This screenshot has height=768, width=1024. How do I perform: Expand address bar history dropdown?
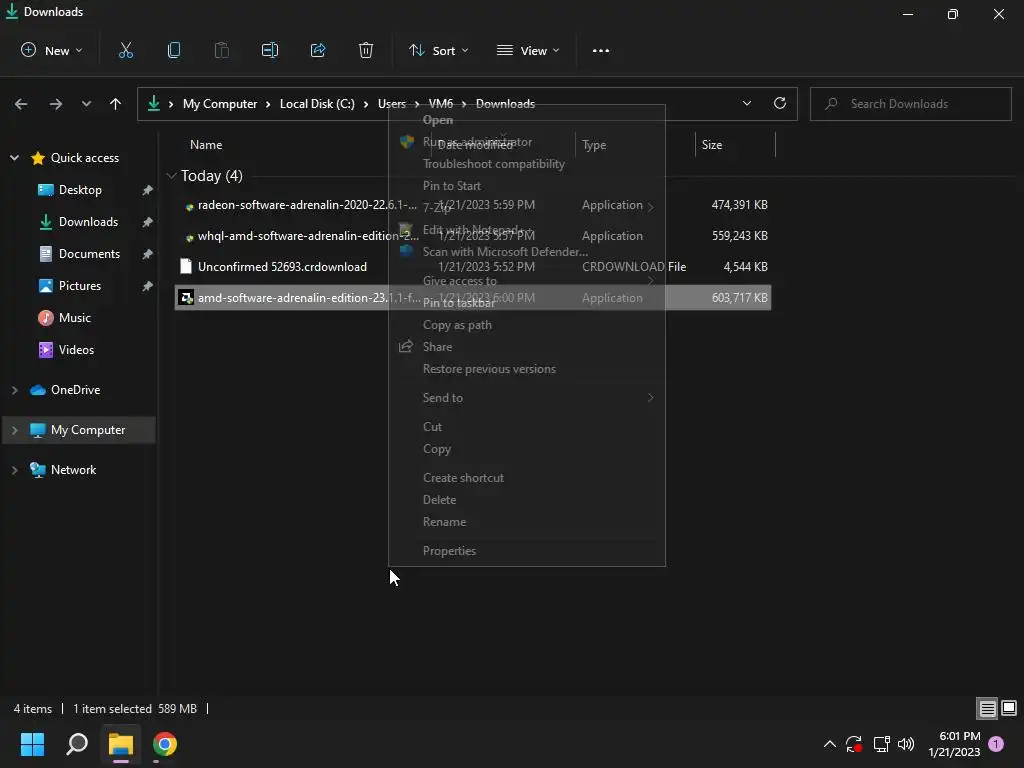point(746,103)
